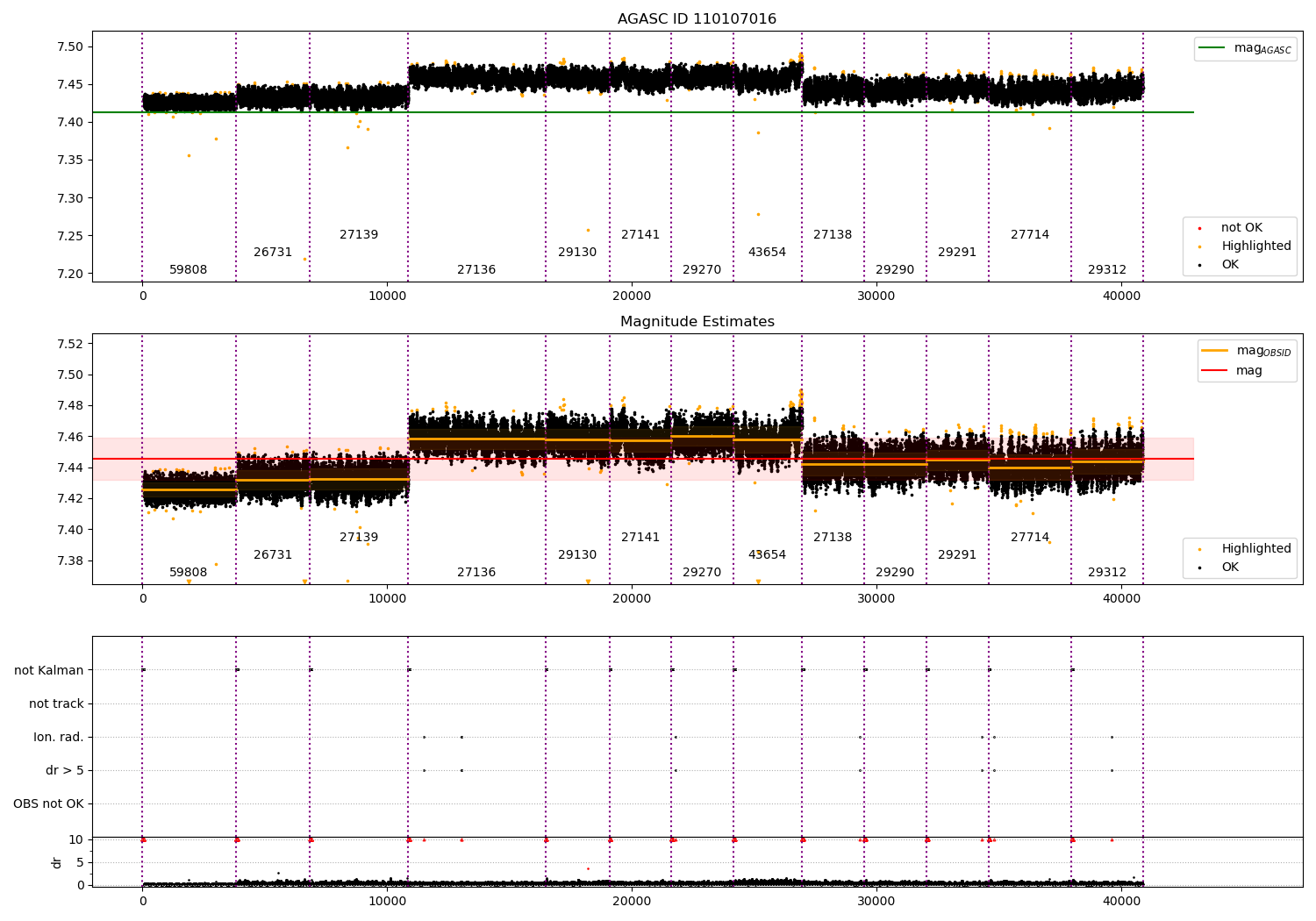Click obsid label 29130 in Magnitude Estimates plot
Viewport: 1316px width, 921px height.
click(x=577, y=555)
